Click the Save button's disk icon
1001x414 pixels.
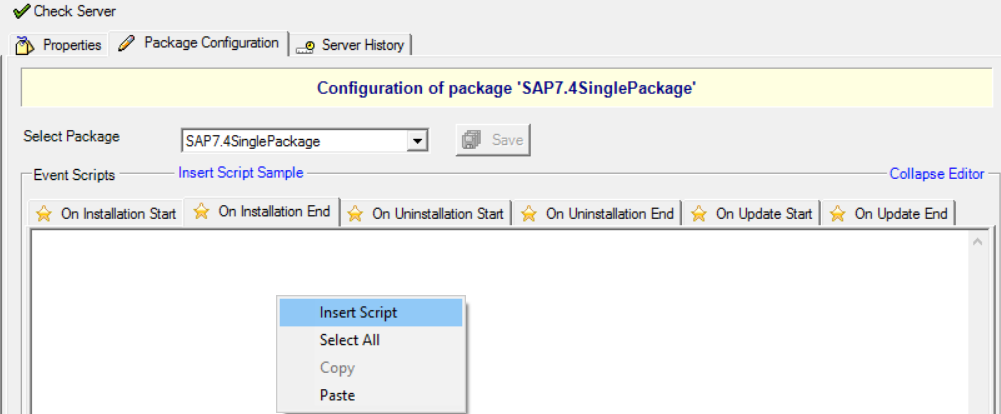pos(473,140)
